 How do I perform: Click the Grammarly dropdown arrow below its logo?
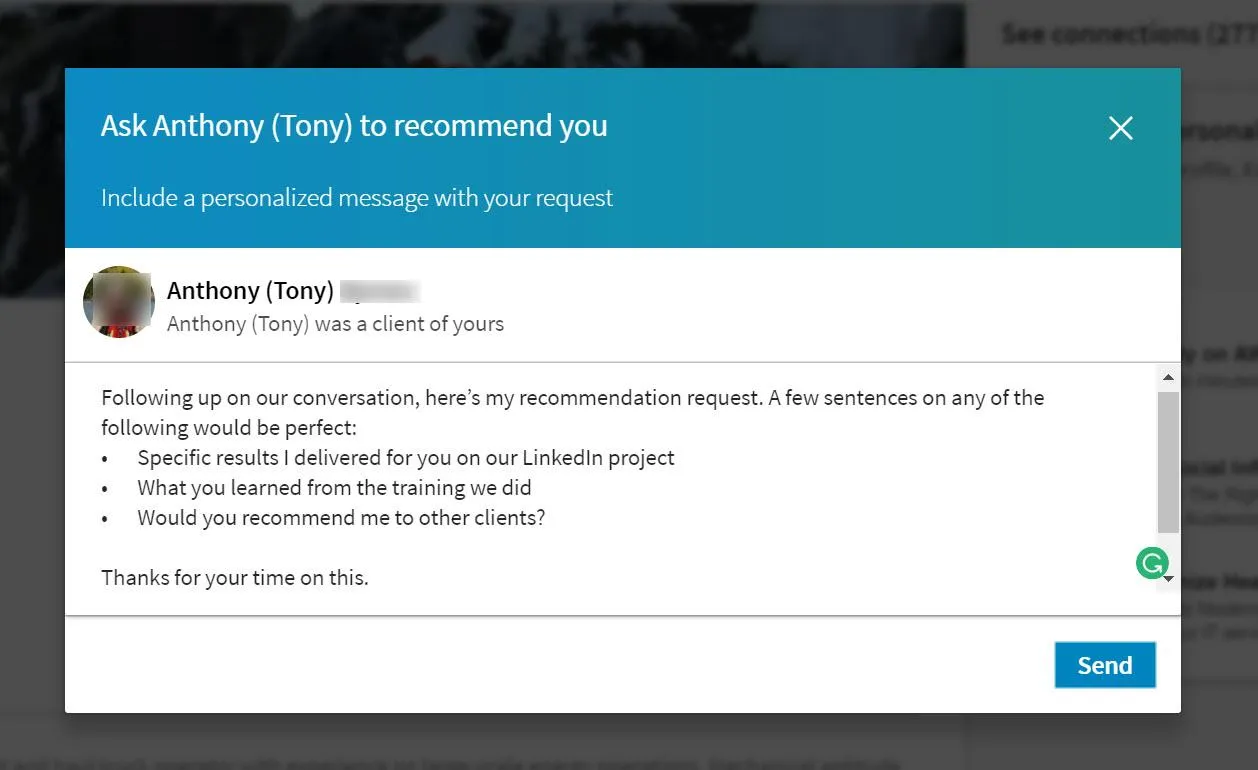(1166, 579)
